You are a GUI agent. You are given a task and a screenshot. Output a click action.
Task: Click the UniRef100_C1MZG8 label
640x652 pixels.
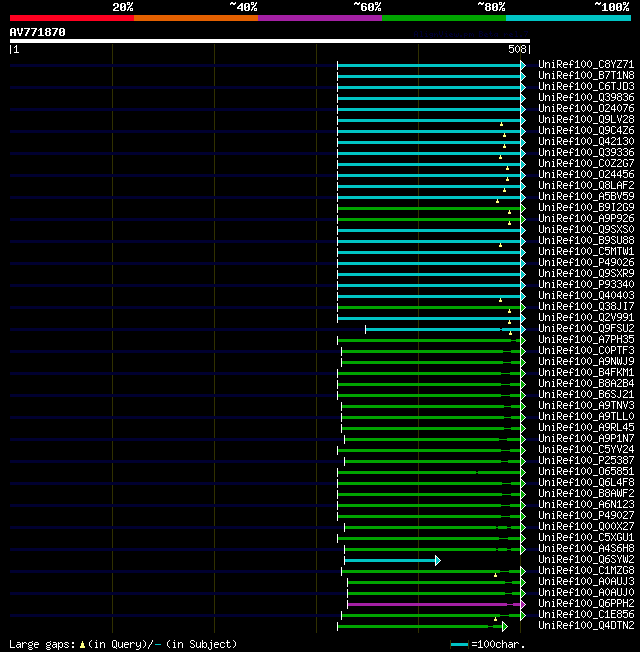586,571
